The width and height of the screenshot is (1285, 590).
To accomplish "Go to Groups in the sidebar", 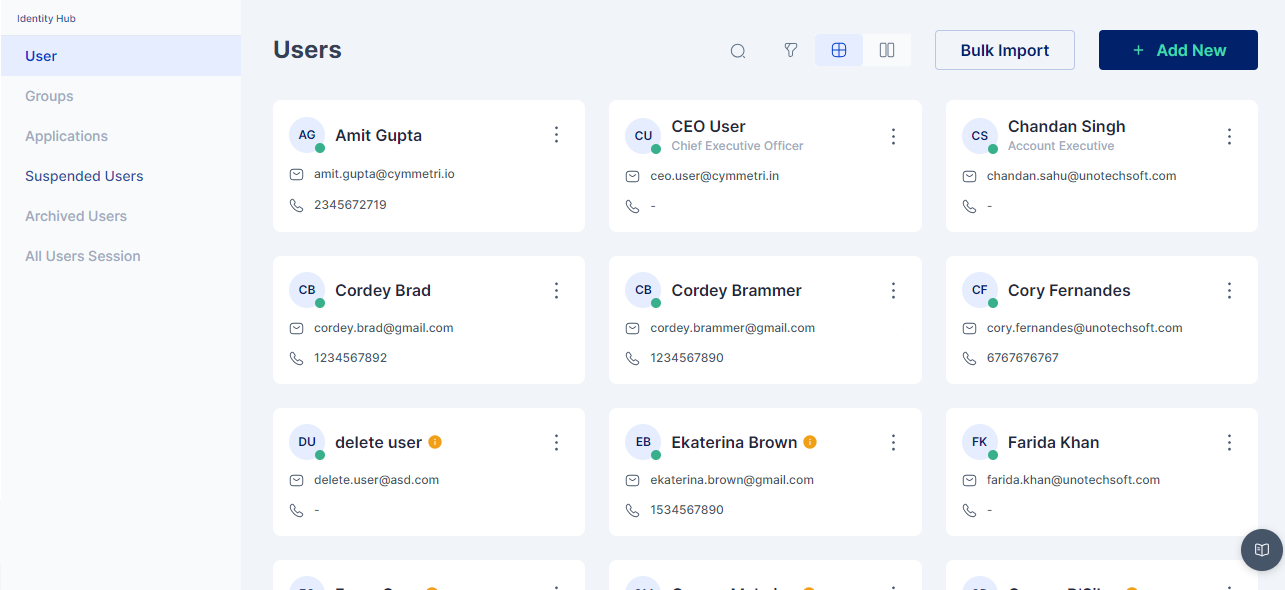I will point(50,96).
